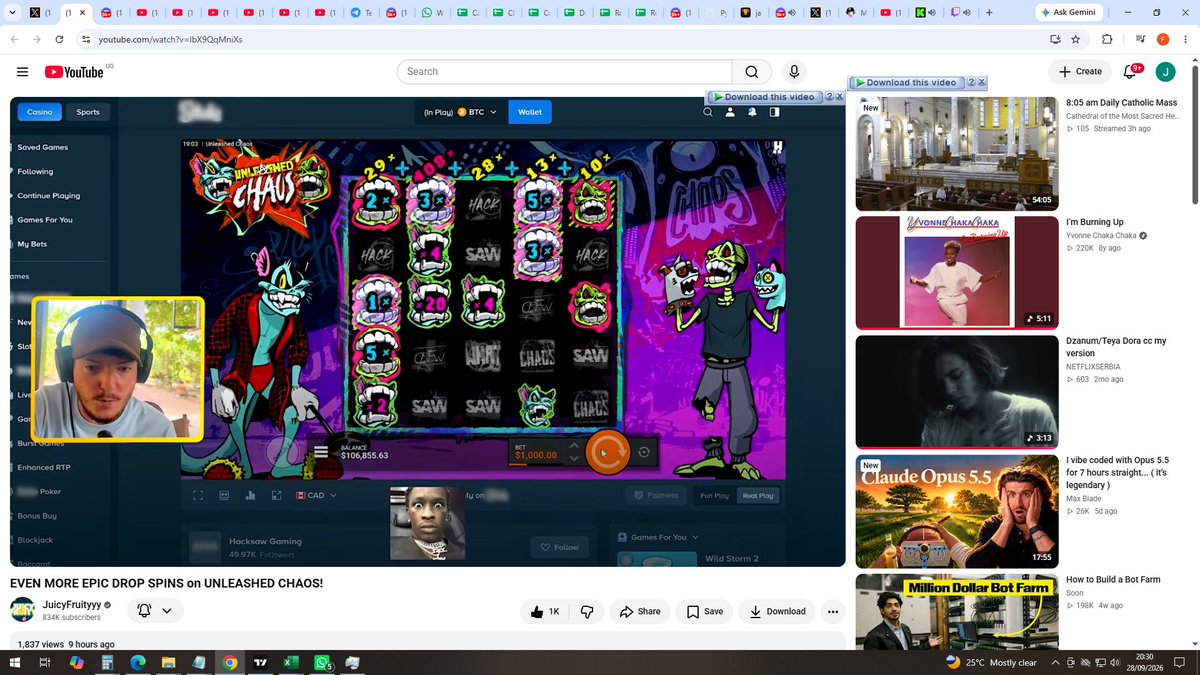Screen dimensions: 1200x675
Task: Open Chrome media controls icon
Action: 1141,39
